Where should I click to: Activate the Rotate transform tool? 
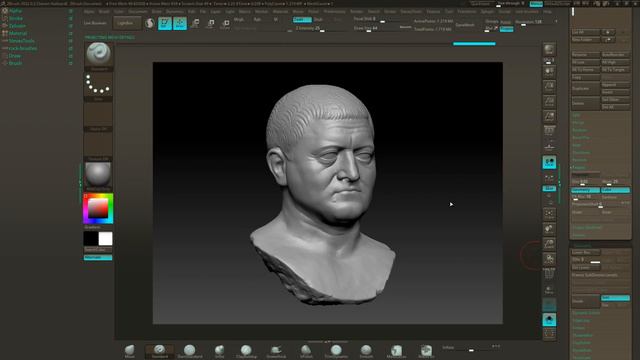click(x=225, y=23)
